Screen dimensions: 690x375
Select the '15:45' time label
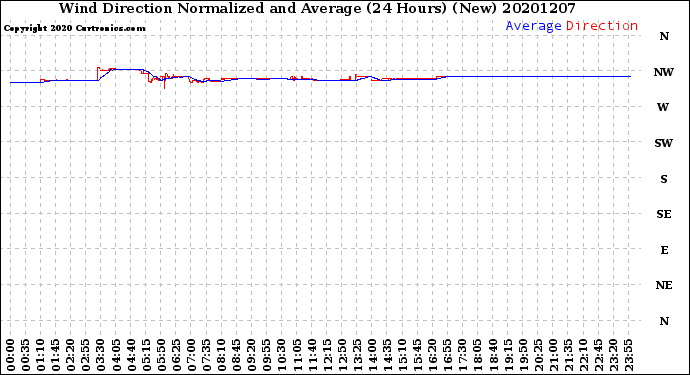418,355
